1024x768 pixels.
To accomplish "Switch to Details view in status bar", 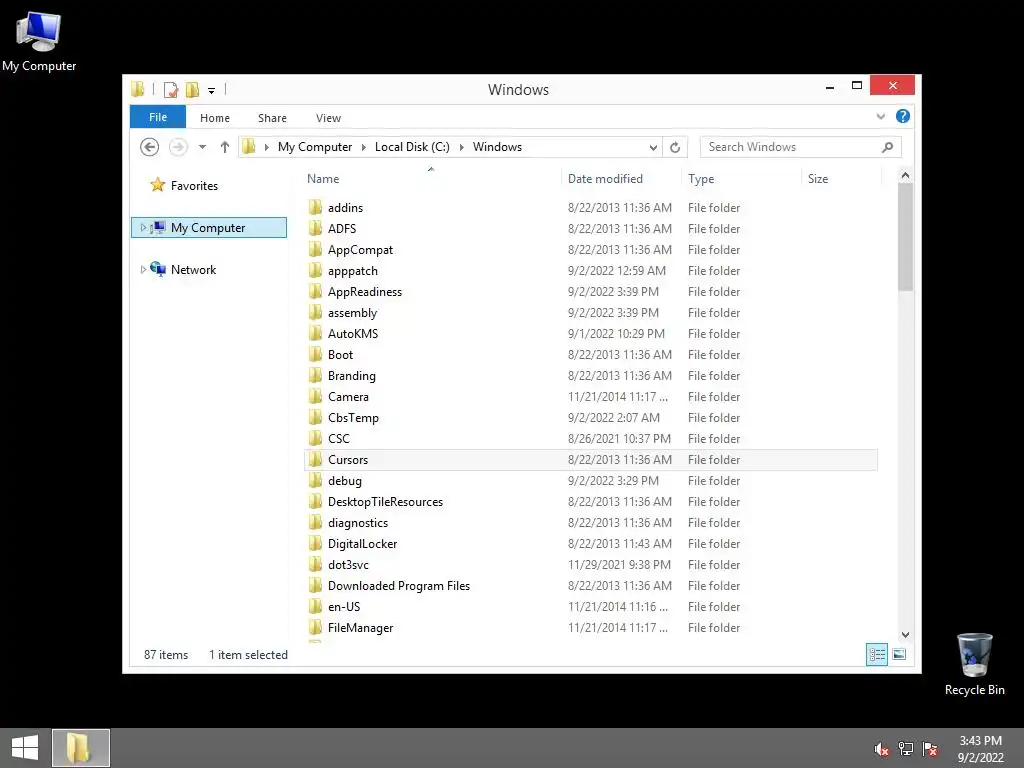I will [876, 654].
